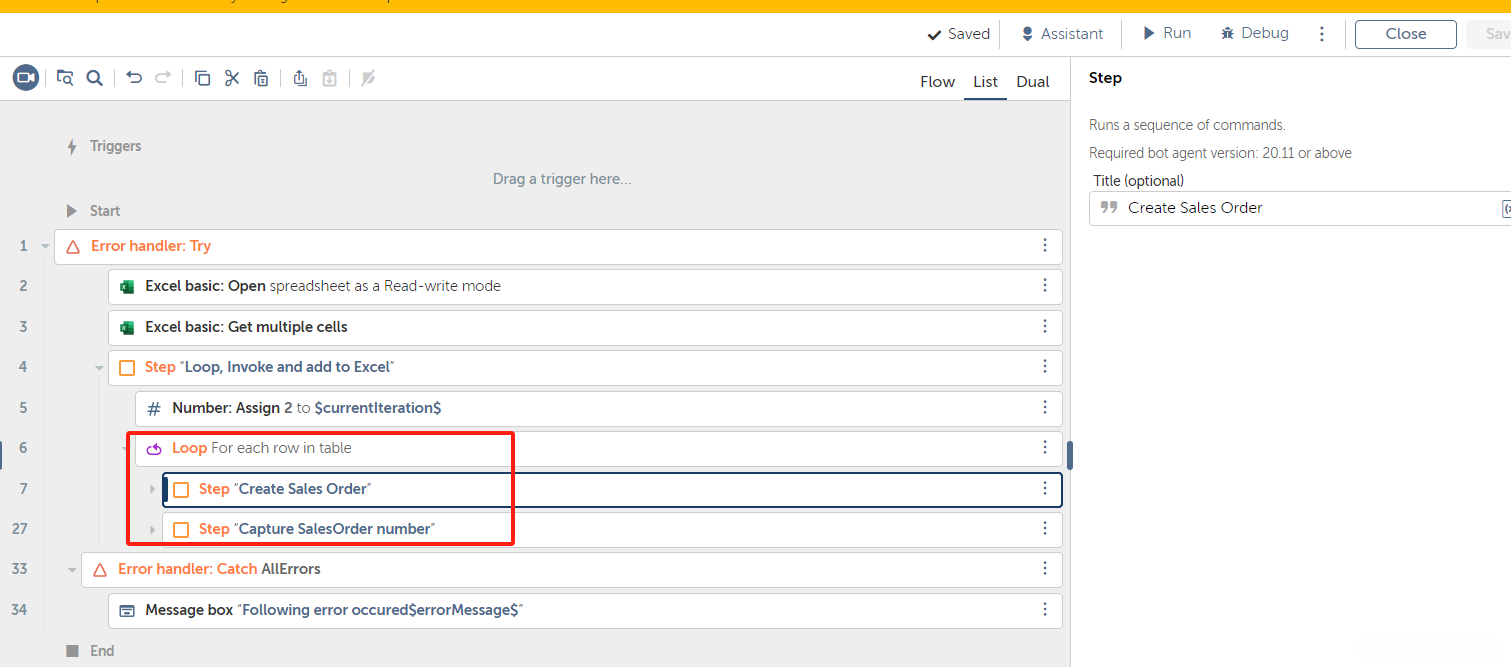Click the Title input field

pos(1300,208)
